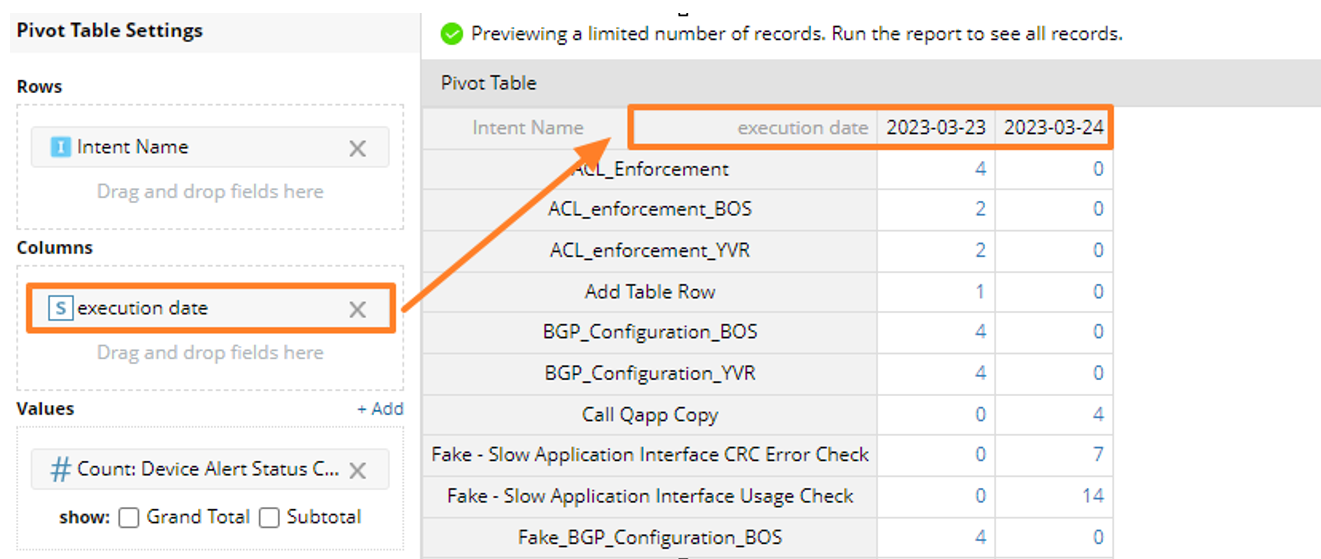Viewport: 1321px width, 559px height.
Task: Select the execution date column field
Action: click(143, 308)
